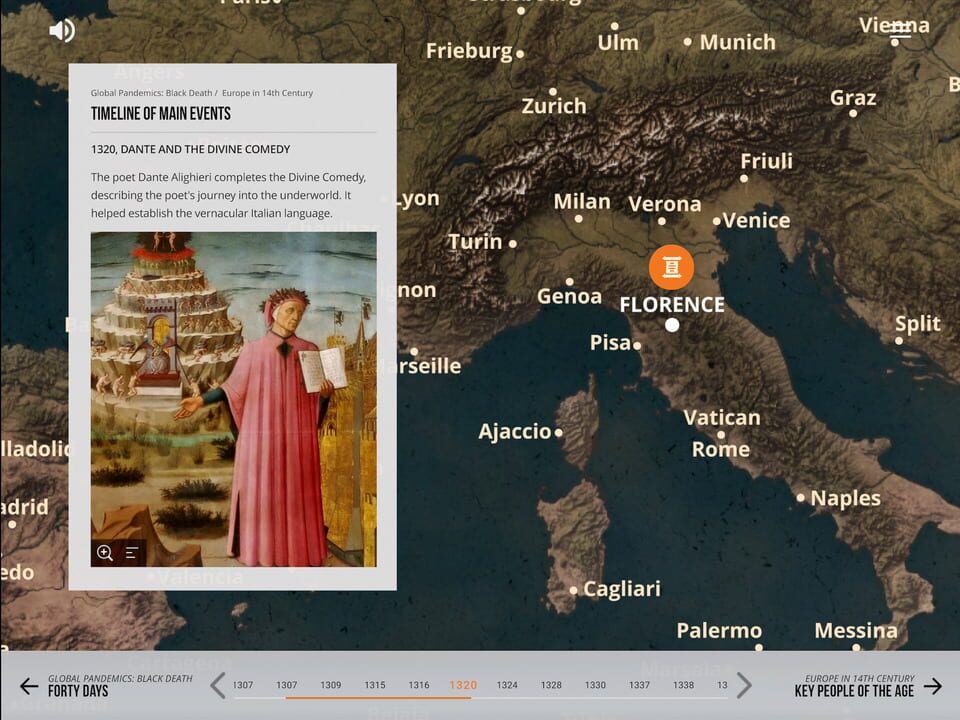Screen dimensions: 960x720
Task: Click the Dante and Divine Comedy painting thumbnail
Action: tap(233, 397)
